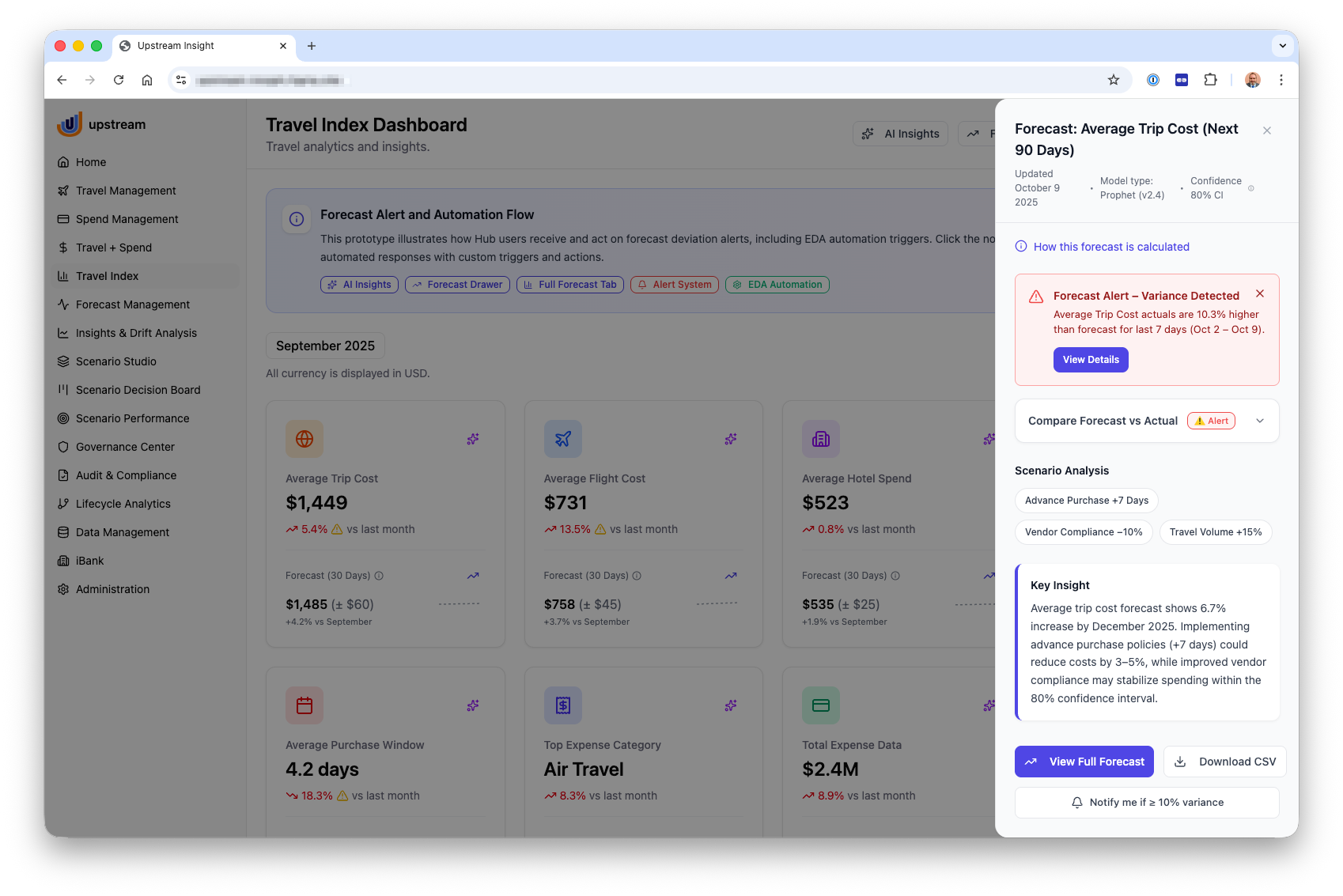Toggle the Vendor Compliance −10% scenario

tap(1083, 532)
